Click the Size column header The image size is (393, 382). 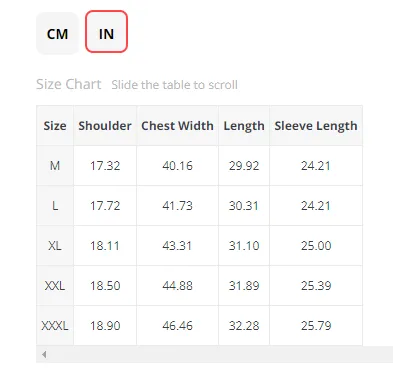pyautogui.click(x=55, y=126)
